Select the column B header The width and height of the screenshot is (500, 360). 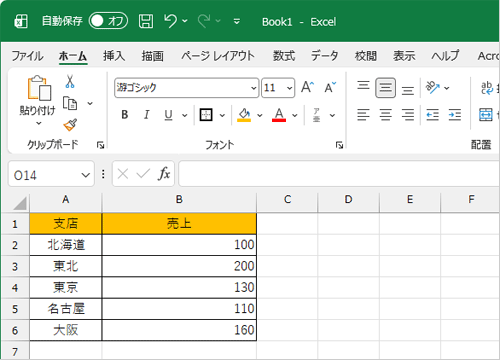pos(179,200)
